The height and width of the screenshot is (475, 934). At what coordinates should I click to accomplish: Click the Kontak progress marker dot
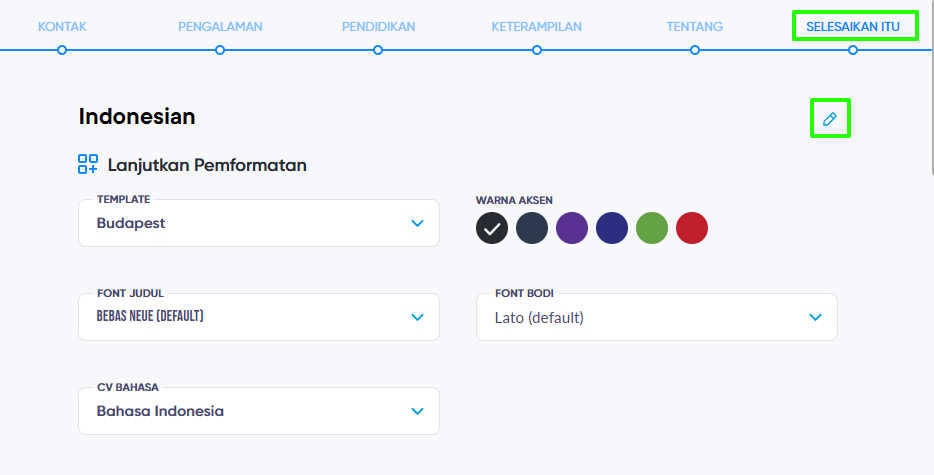tap(62, 50)
